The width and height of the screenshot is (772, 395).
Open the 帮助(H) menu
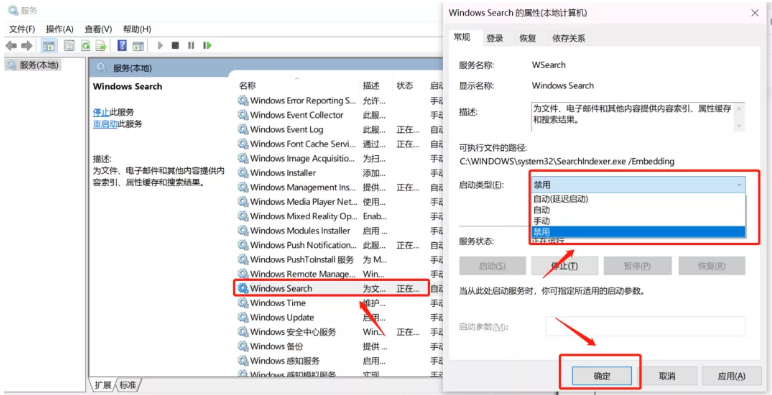(x=137, y=29)
